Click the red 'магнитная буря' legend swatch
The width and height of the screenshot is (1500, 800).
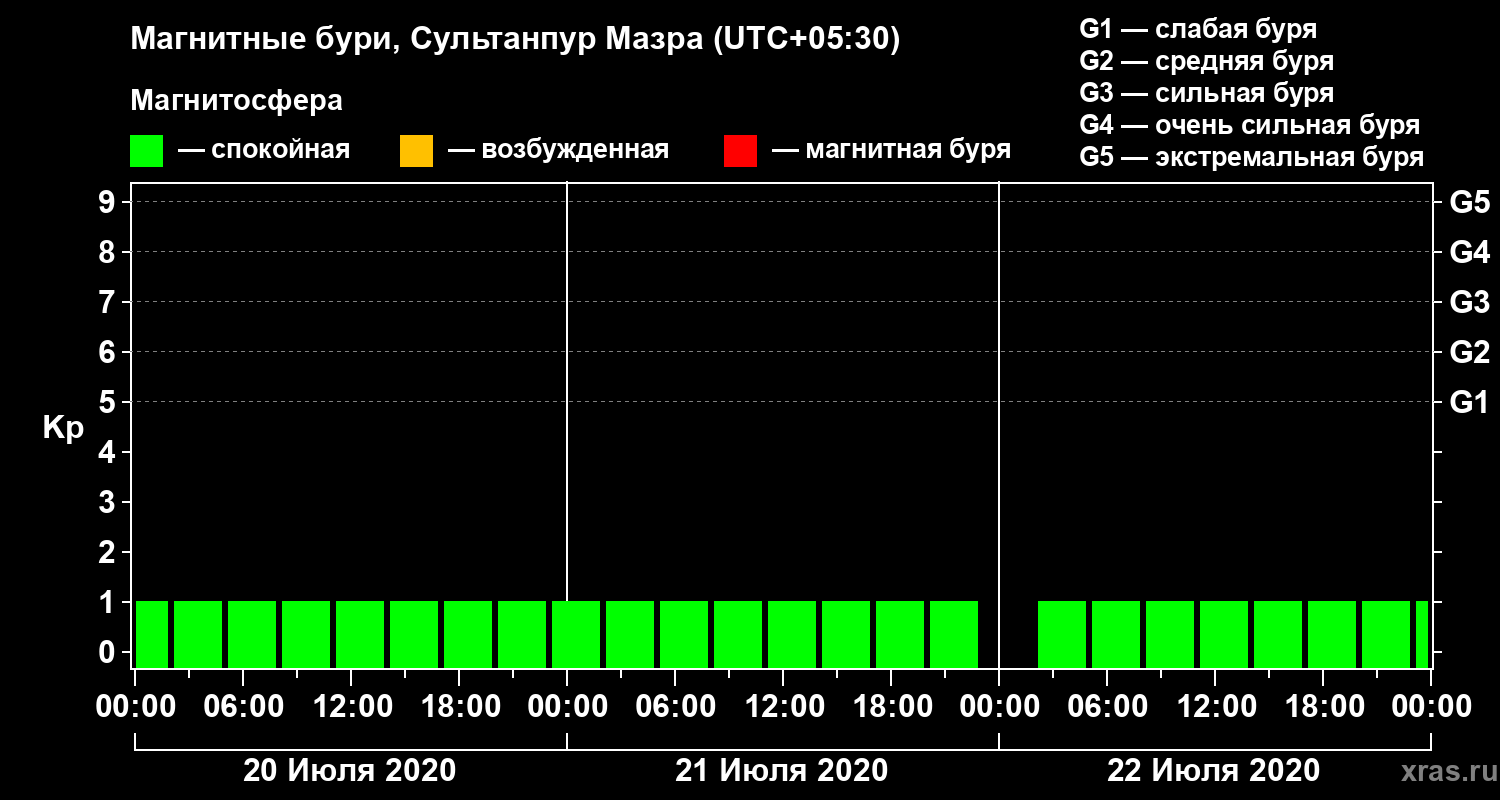click(740, 151)
